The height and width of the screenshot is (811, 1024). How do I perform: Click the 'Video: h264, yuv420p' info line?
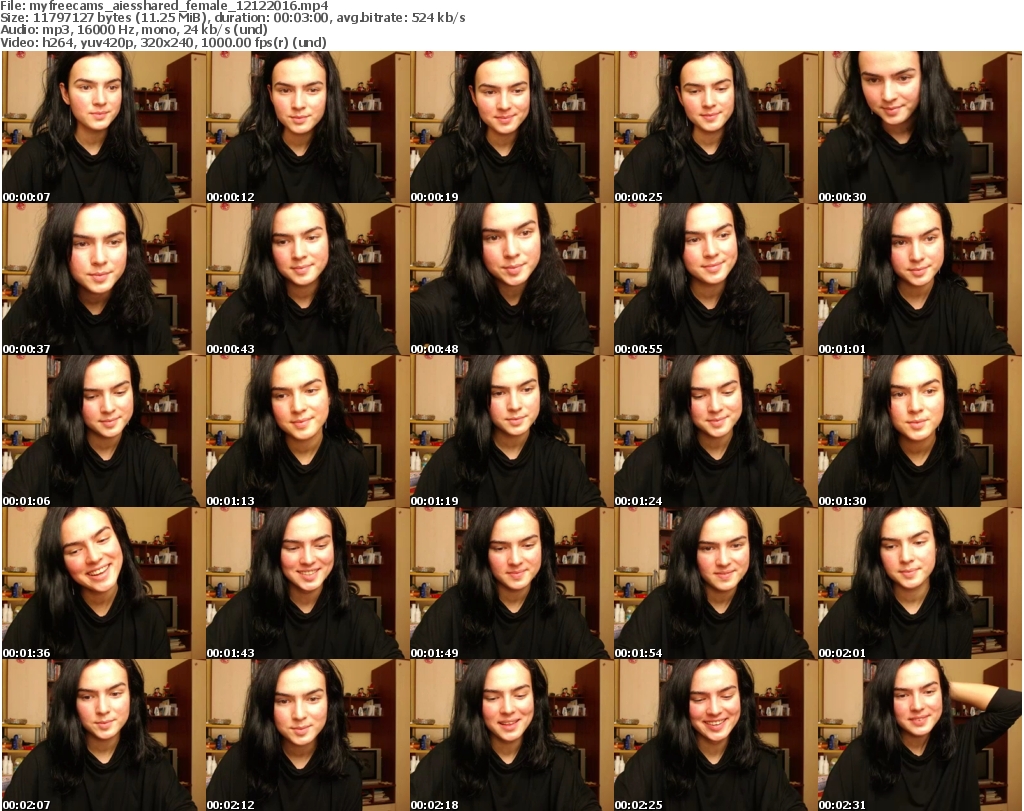[x=163, y=42]
